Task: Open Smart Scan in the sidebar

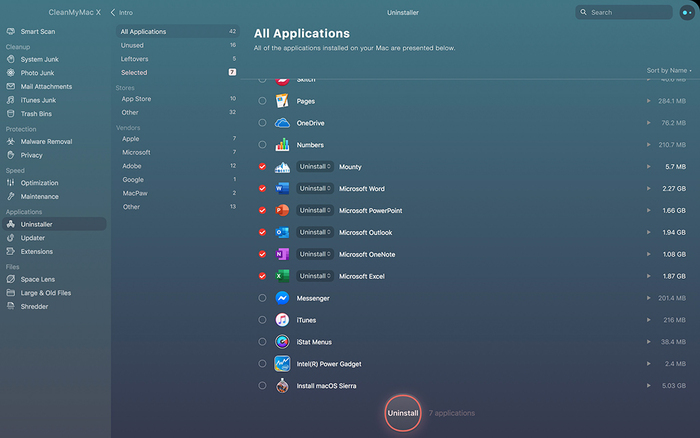Action: click(x=40, y=32)
